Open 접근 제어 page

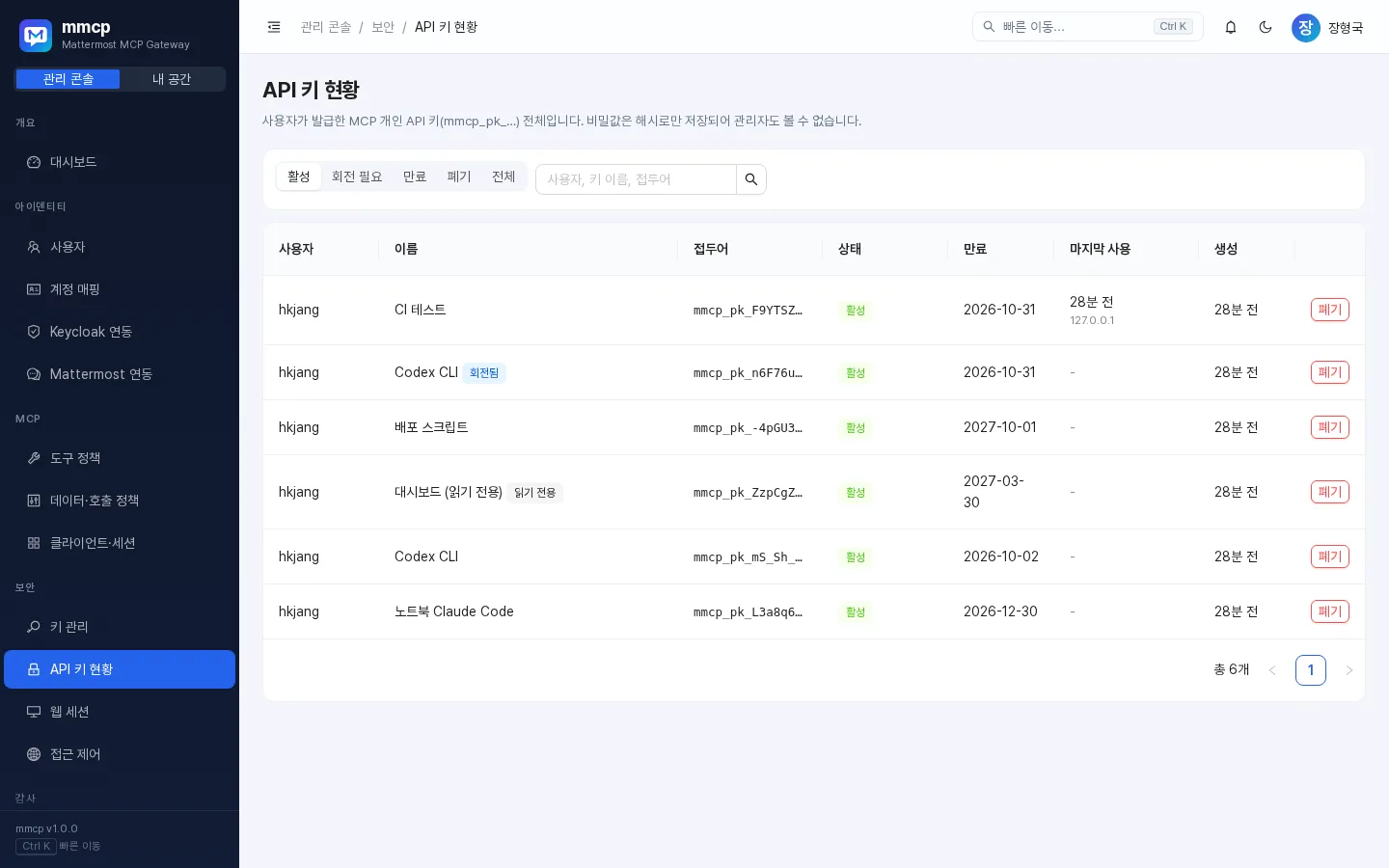tap(120, 754)
